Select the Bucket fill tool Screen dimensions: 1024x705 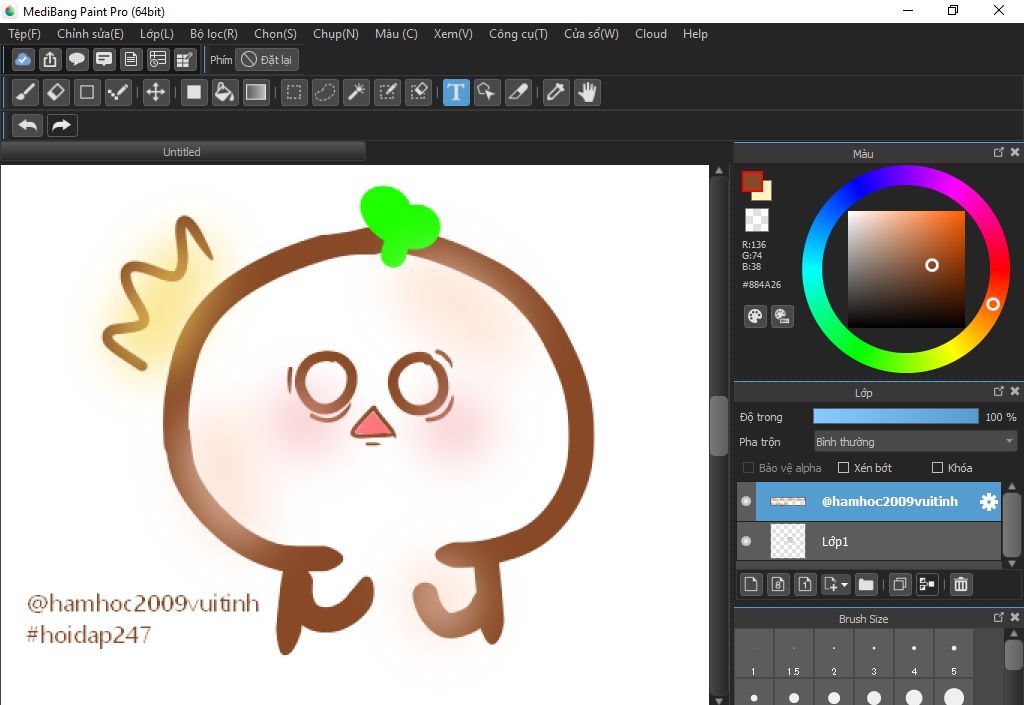(224, 93)
